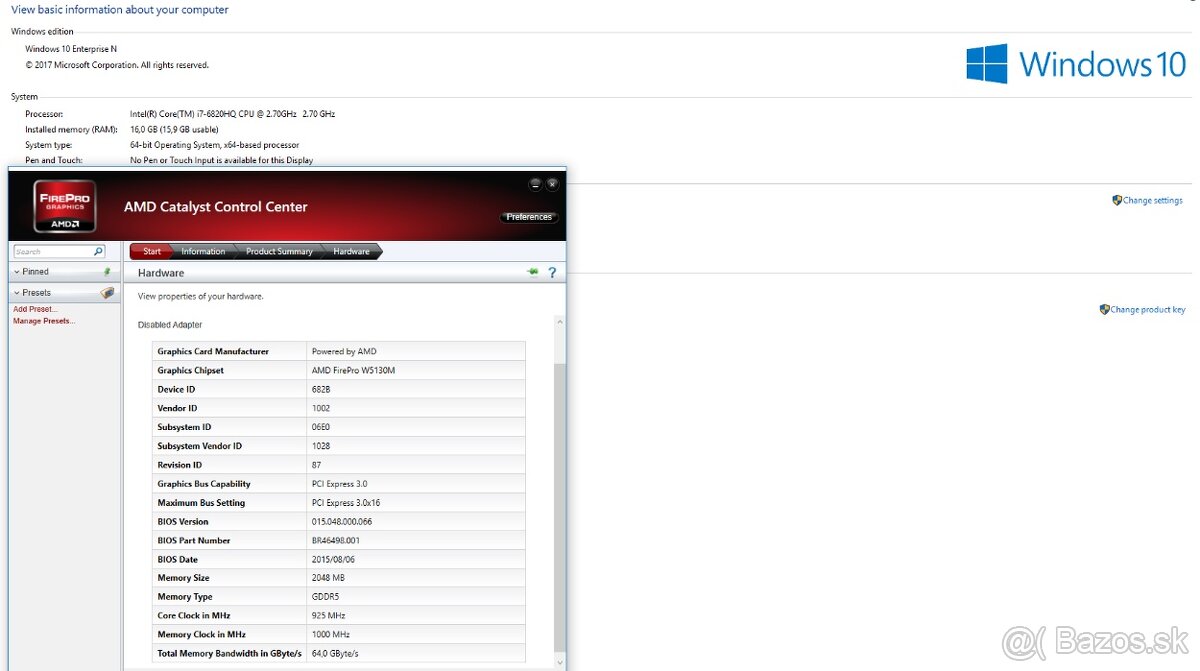The height and width of the screenshot is (671, 1200).
Task: Click shield icon next to Change product key
Action: (x=1104, y=309)
